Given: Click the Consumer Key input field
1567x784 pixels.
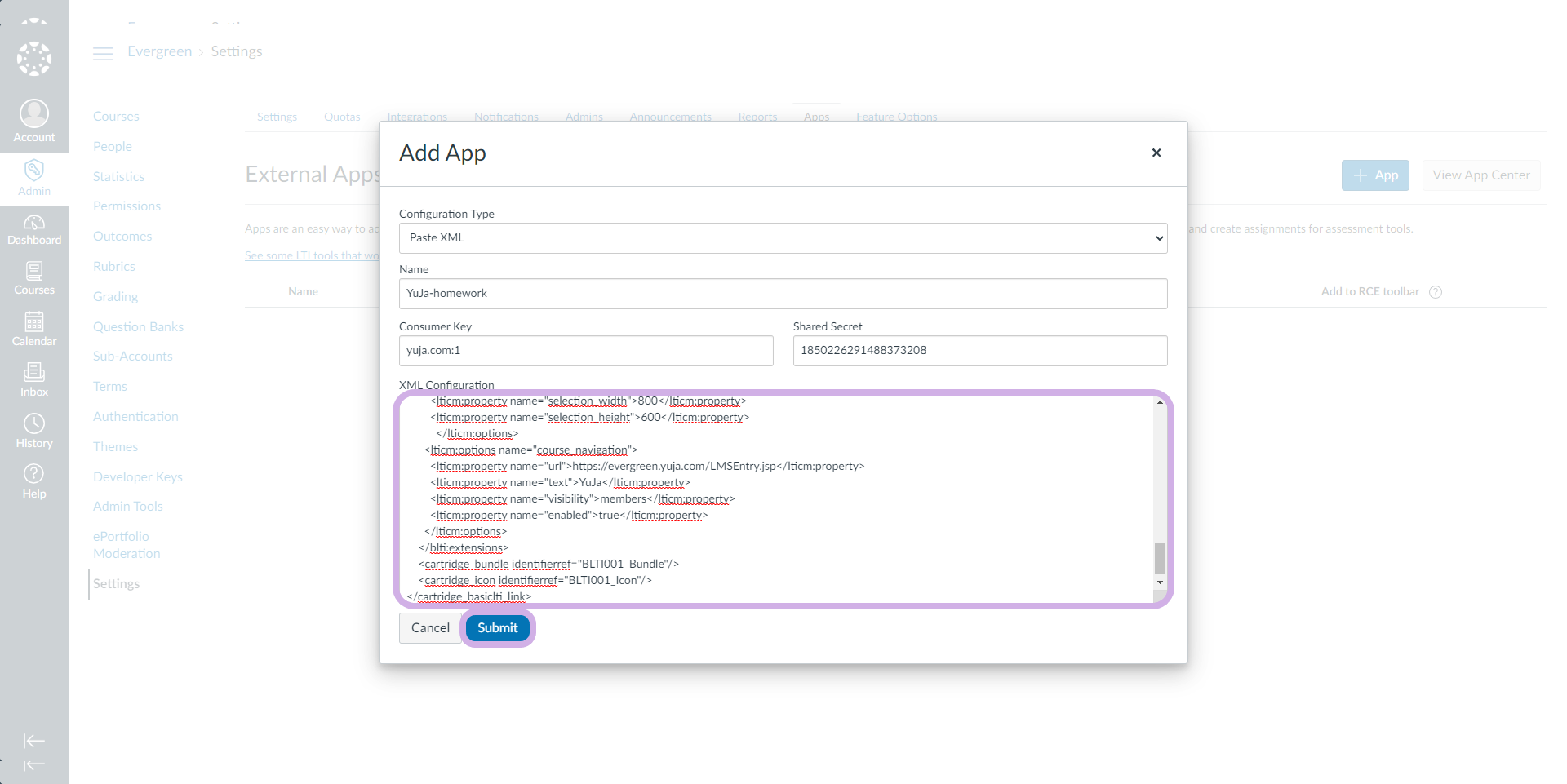Looking at the screenshot, I should [585, 351].
